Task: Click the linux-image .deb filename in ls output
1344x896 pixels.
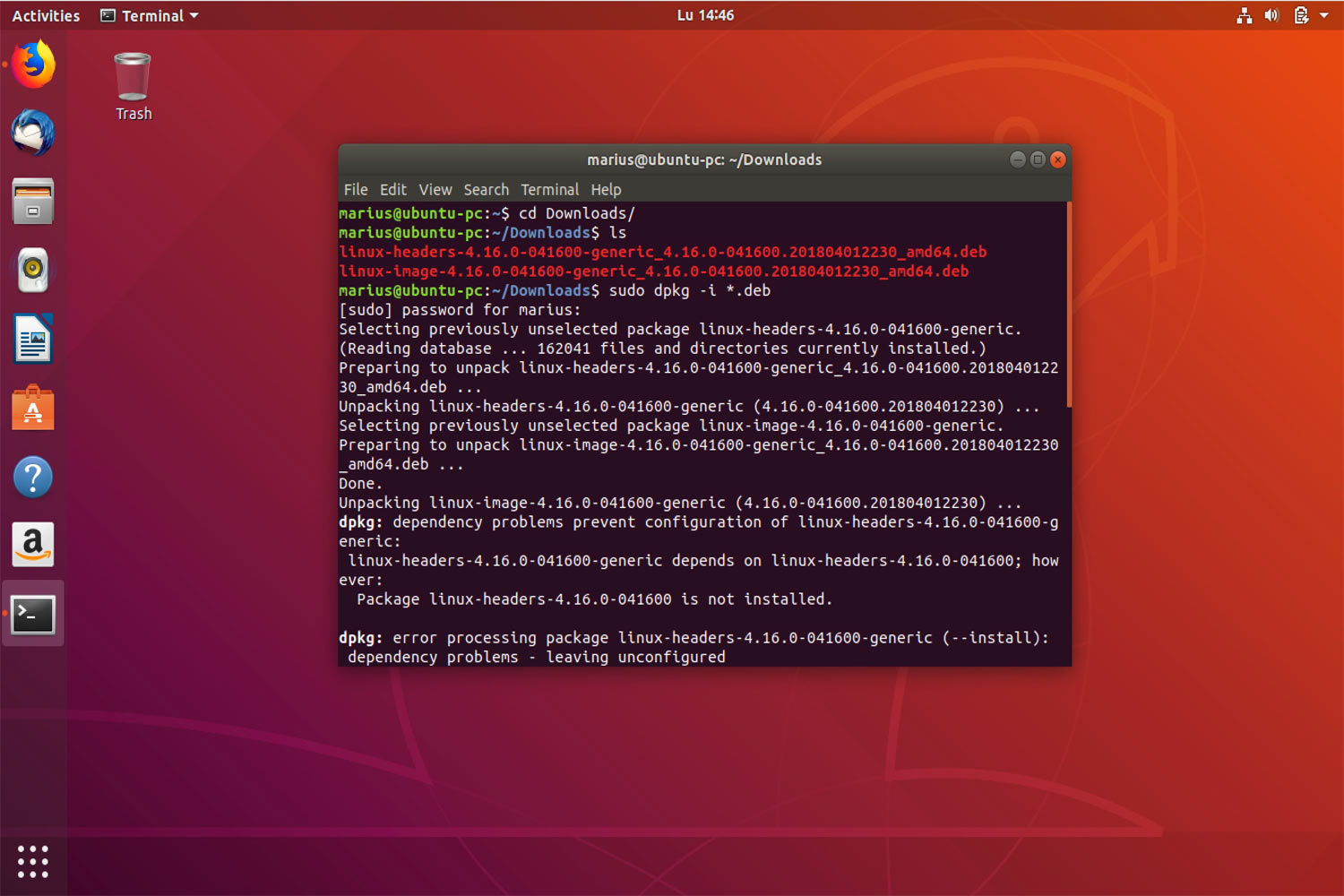Action: 654,271
